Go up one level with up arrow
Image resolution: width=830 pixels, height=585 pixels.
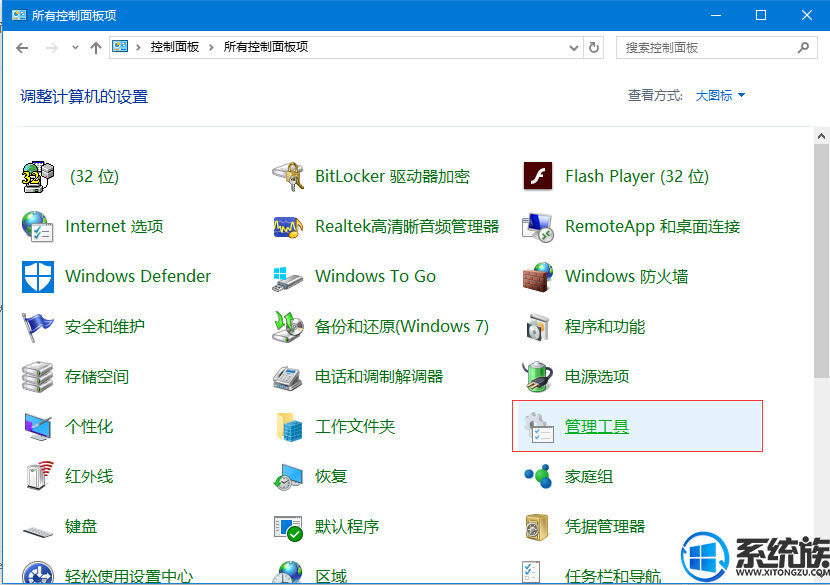point(96,48)
